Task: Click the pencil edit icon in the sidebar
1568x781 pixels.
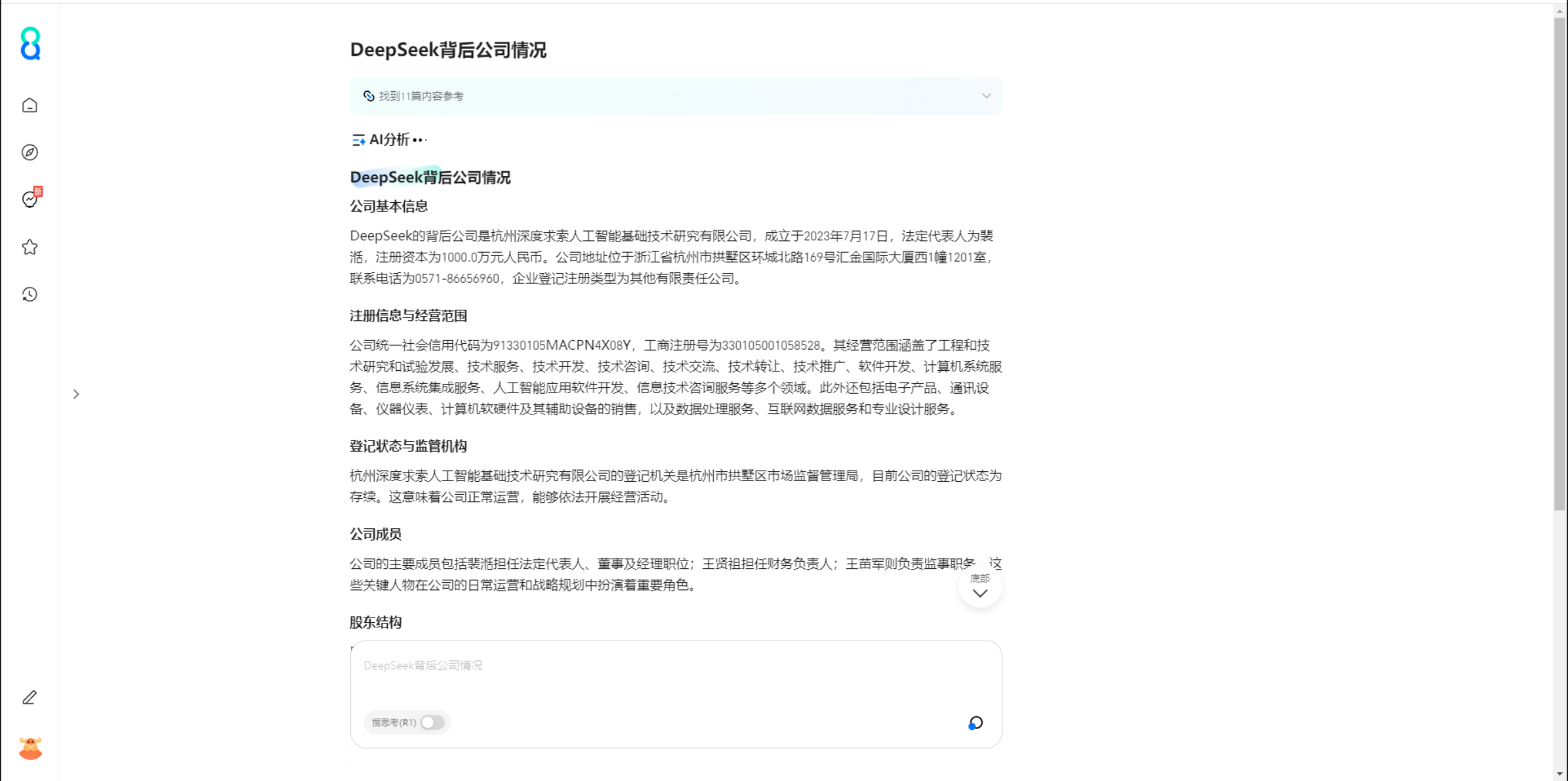Action: pyautogui.click(x=30, y=698)
